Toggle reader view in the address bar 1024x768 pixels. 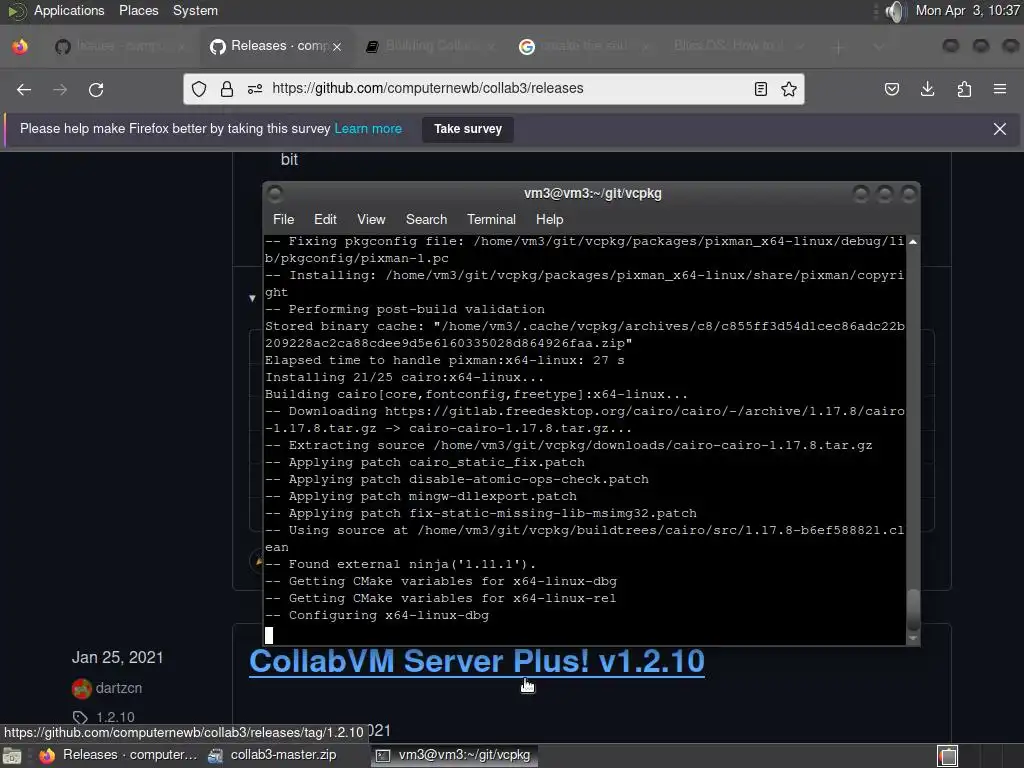coord(761,89)
